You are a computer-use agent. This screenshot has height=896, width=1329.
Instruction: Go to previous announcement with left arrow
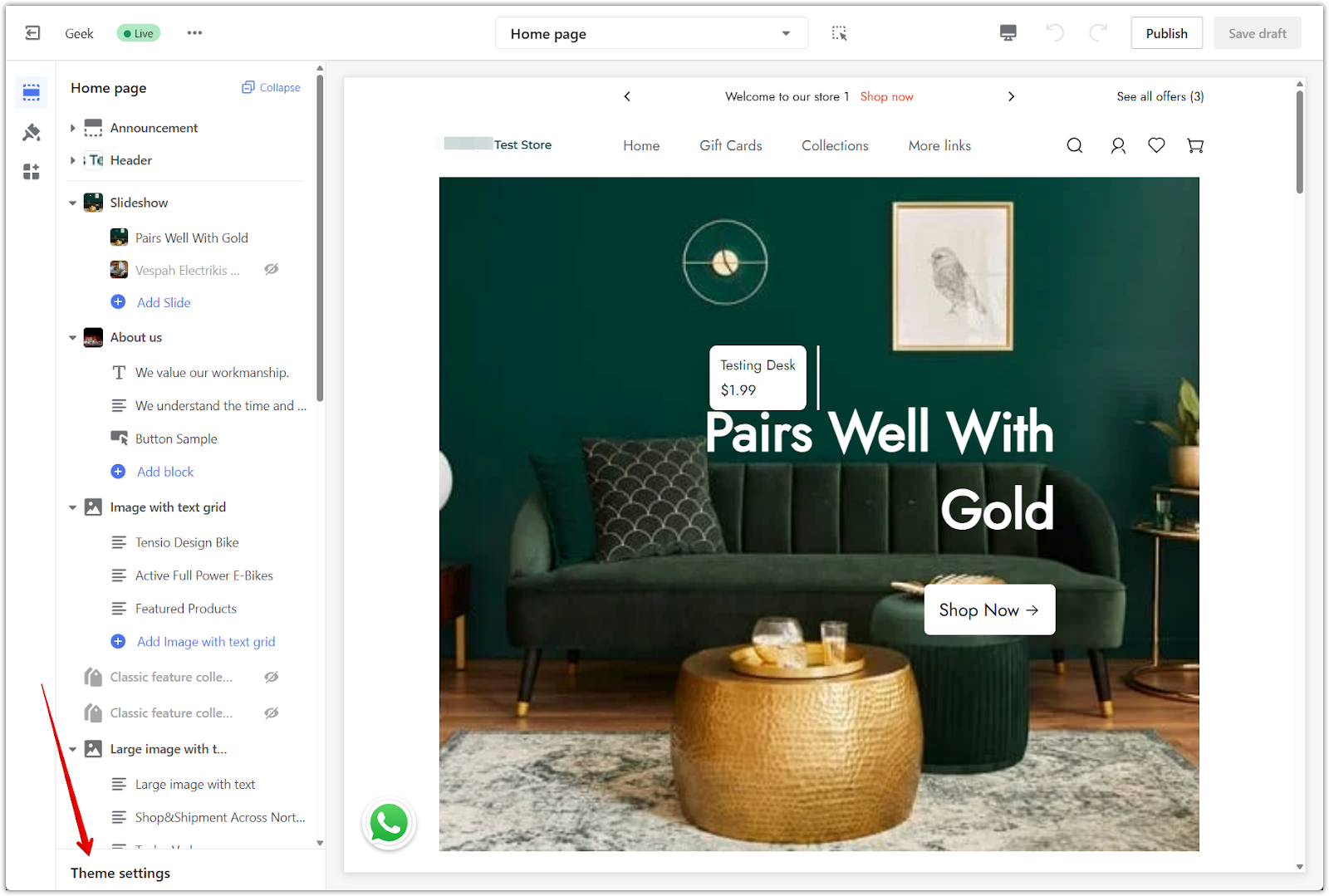627,96
